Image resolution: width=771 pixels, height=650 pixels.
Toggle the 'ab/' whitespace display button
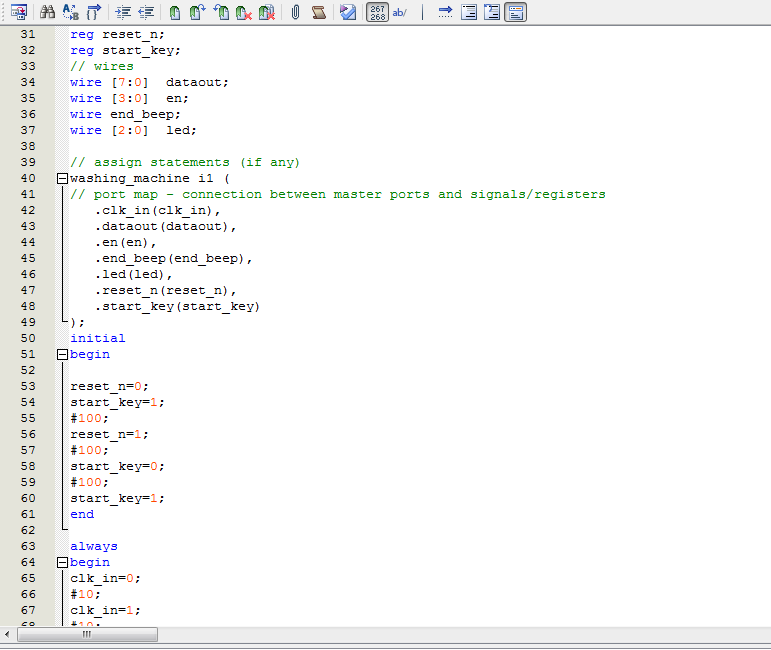400,12
